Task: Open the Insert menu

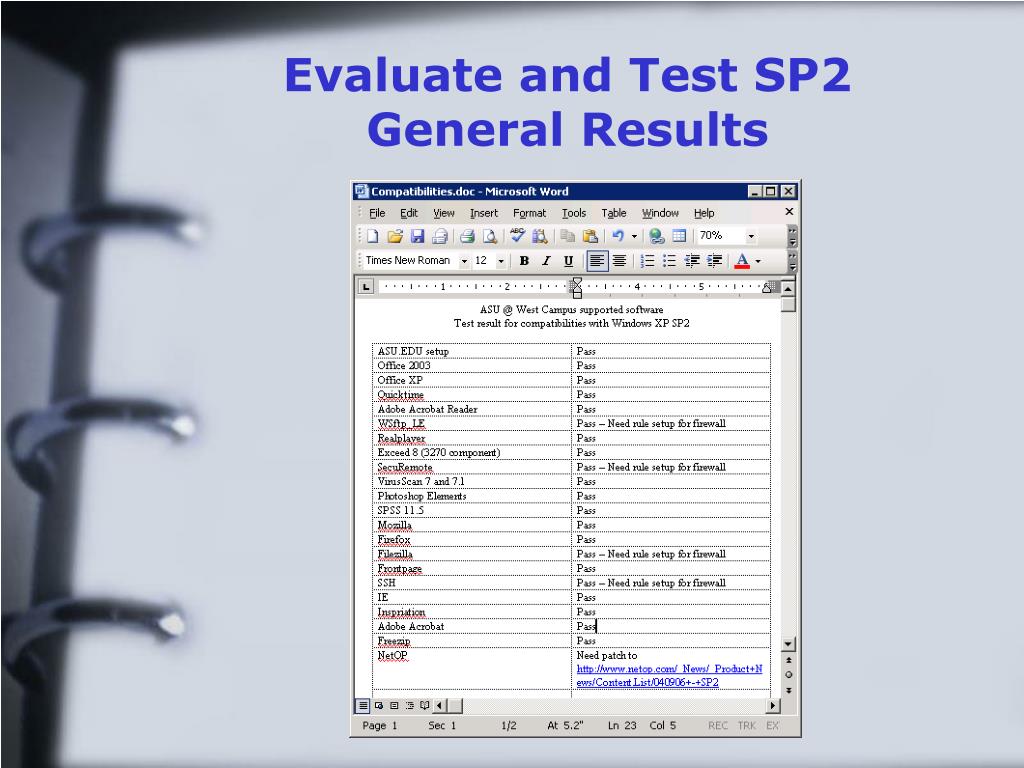Action: pyautogui.click(x=483, y=213)
